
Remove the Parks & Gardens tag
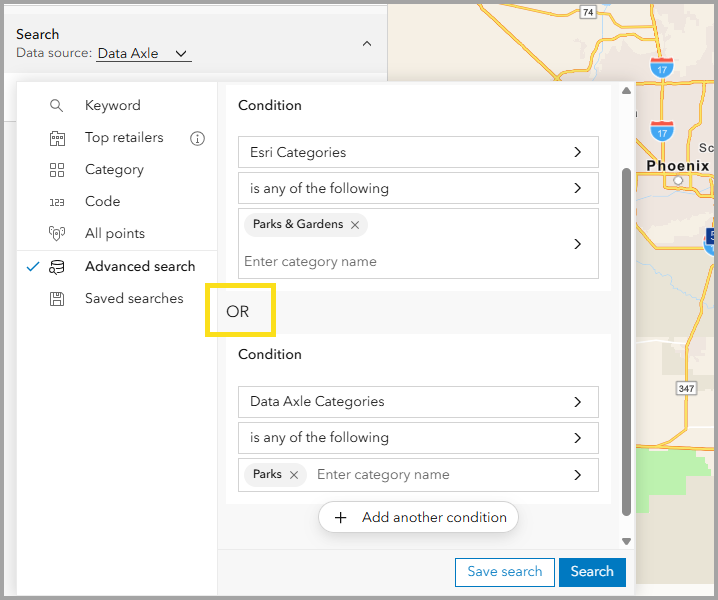click(x=355, y=225)
